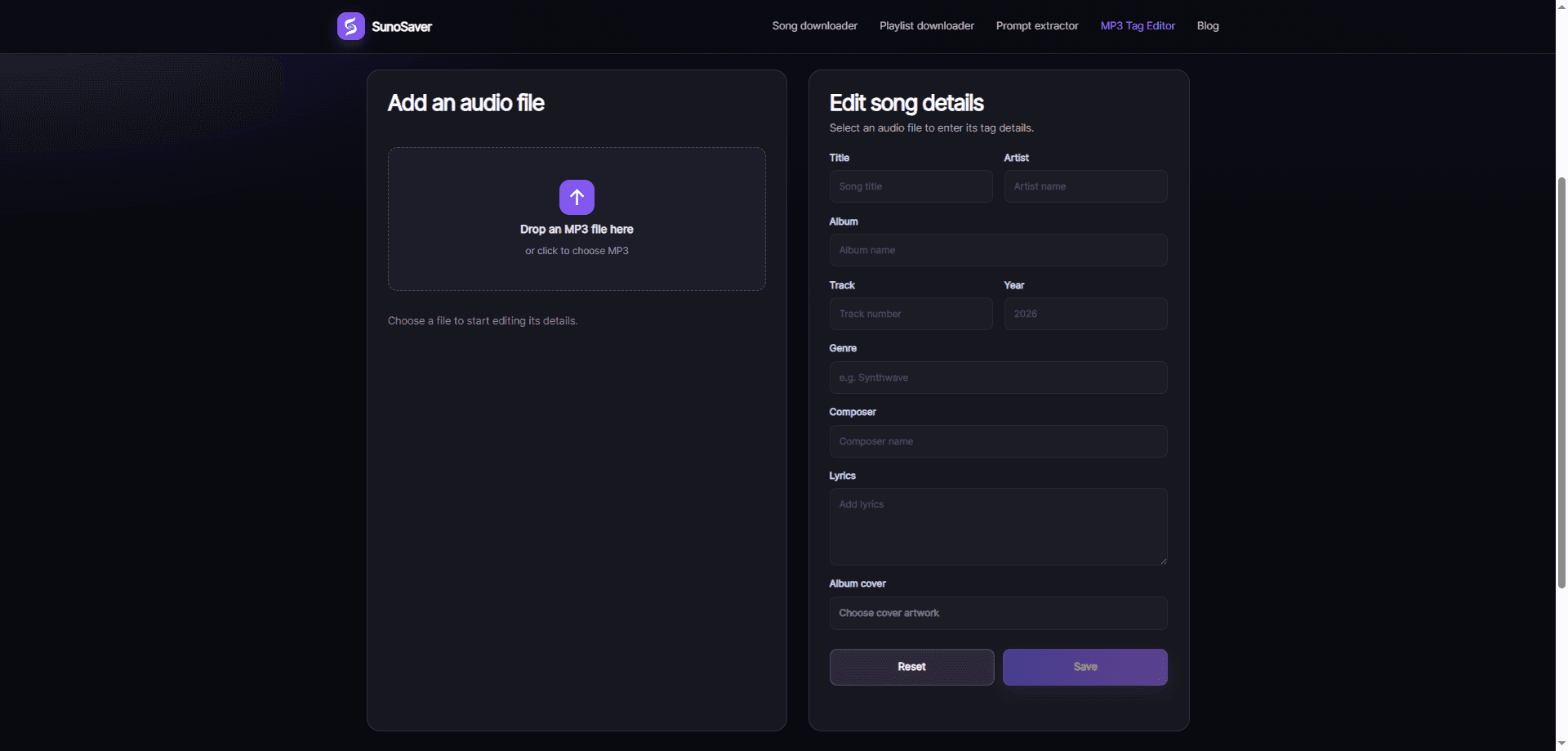Click the Reset button
The image size is (1568, 751).
(911, 667)
